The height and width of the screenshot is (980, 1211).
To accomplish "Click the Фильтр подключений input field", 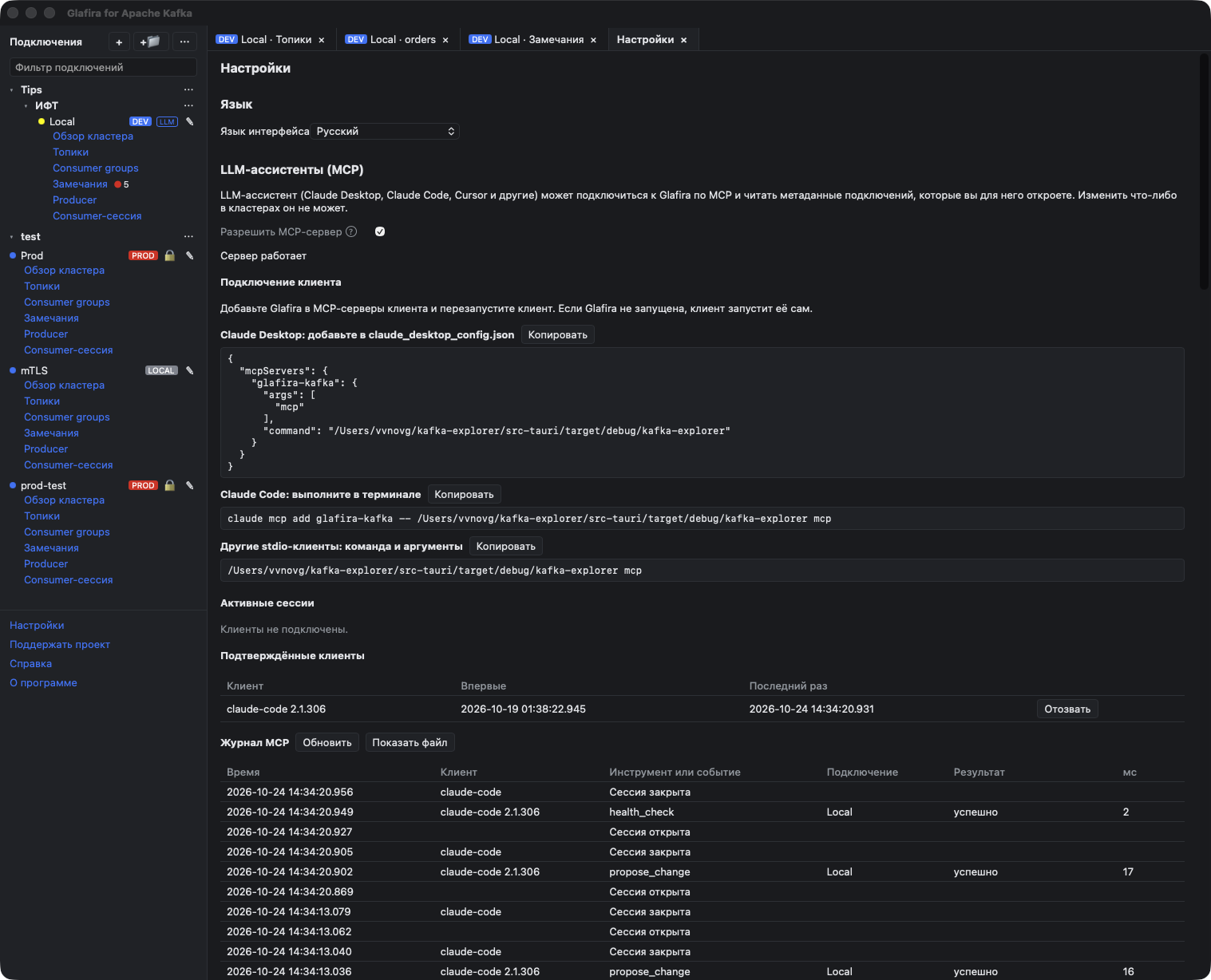I will click(x=103, y=67).
